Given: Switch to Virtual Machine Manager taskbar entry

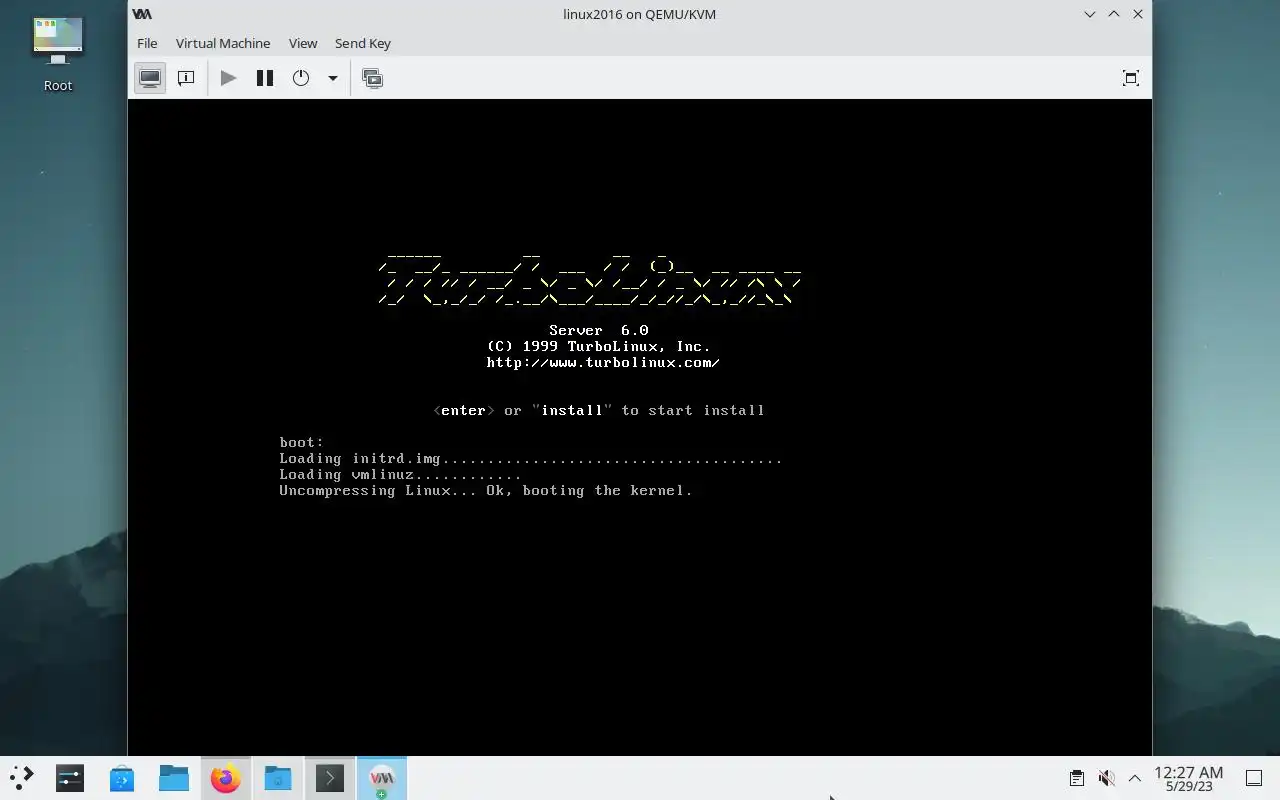Looking at the screenshot, I should coord(382,778).
